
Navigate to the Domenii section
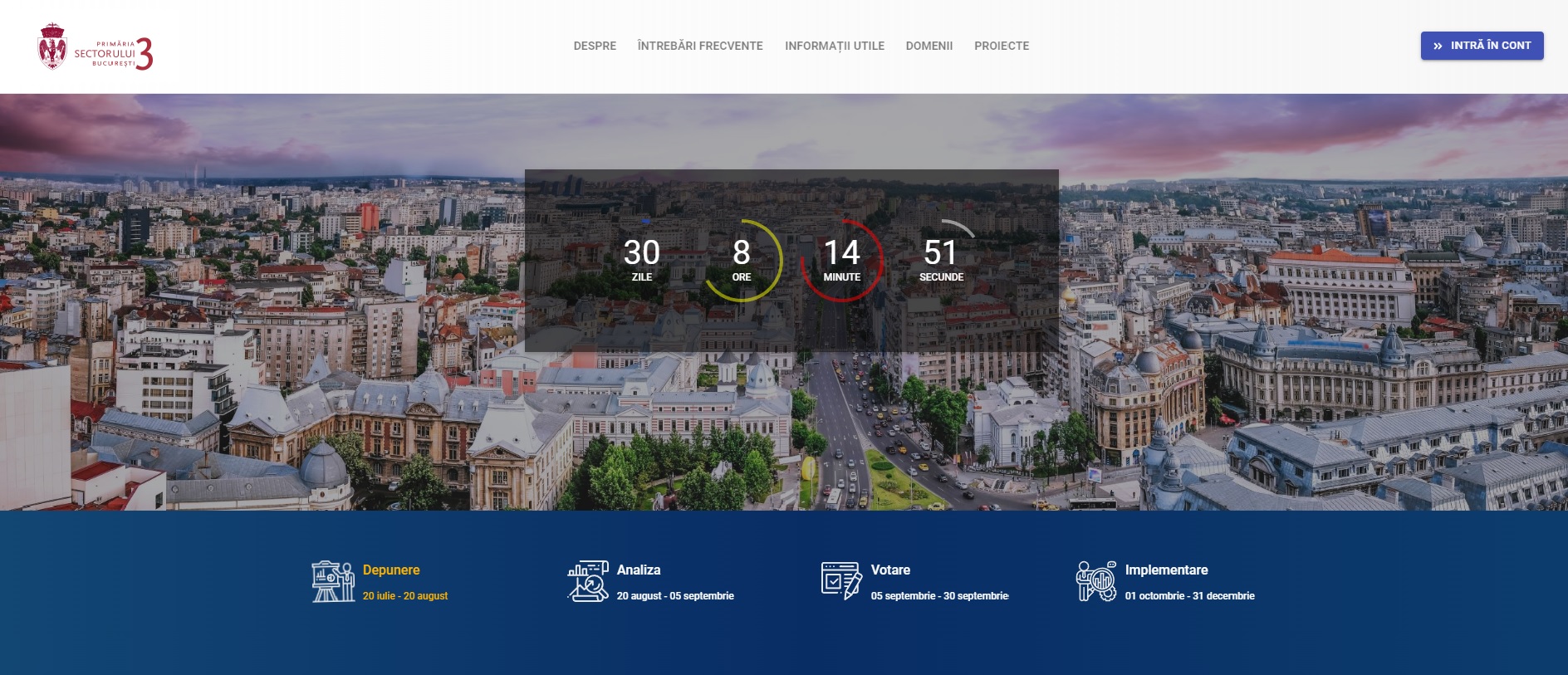pos(929,46)
